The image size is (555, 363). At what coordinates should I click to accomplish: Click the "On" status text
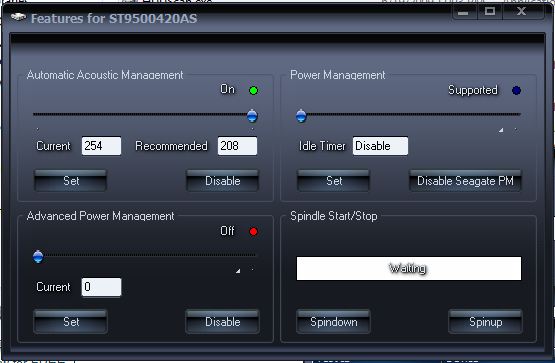pyautogui.click(x=228, y=89)
